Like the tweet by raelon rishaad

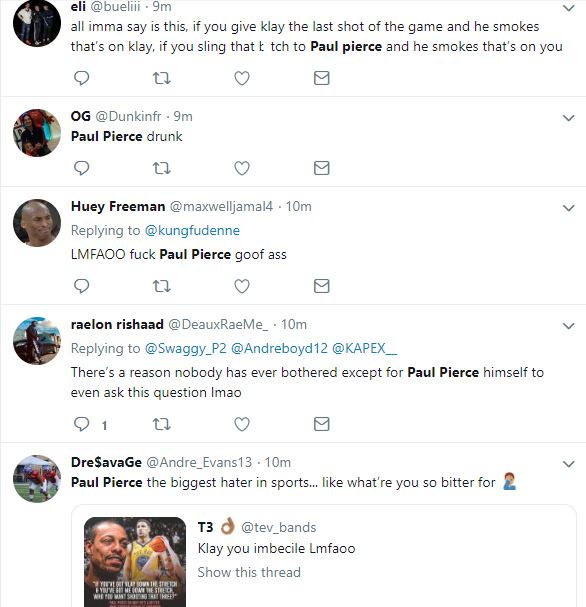tap(242, 424)
